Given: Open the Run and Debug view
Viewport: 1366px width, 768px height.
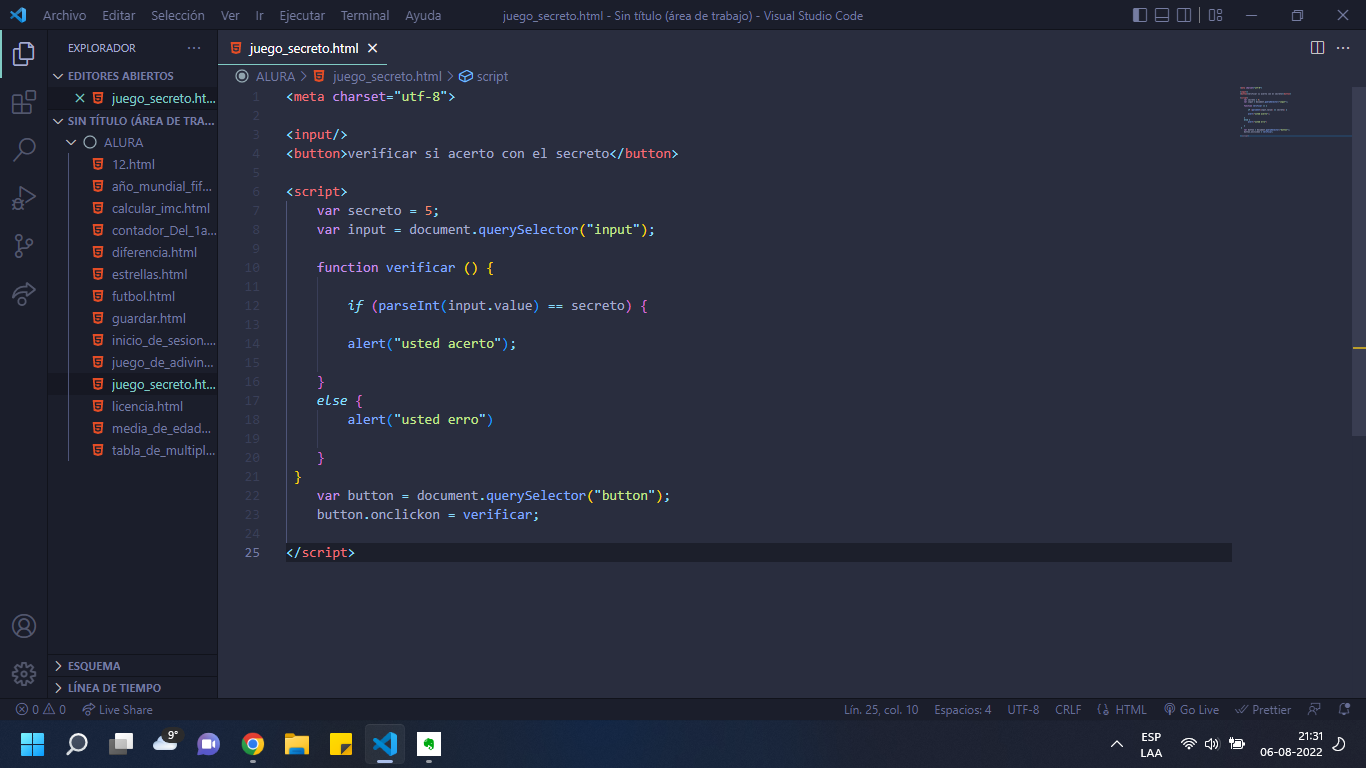Looking at the screenshot, I should click(24, 198).
